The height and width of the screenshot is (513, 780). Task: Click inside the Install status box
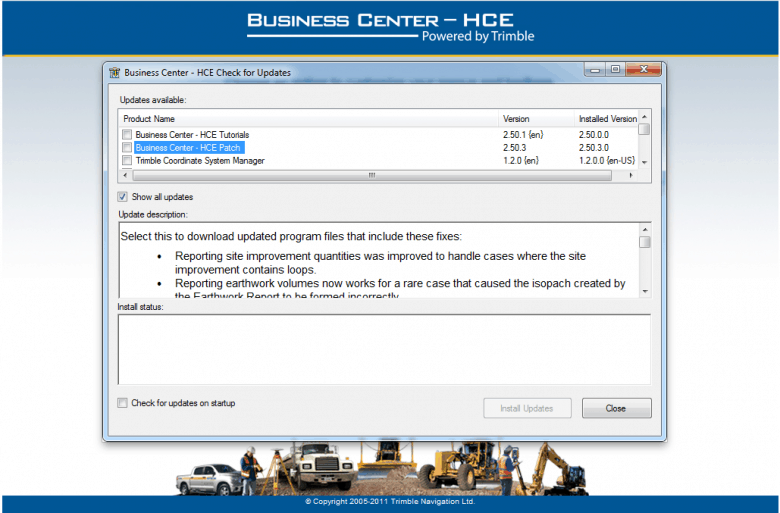point(384,349)
